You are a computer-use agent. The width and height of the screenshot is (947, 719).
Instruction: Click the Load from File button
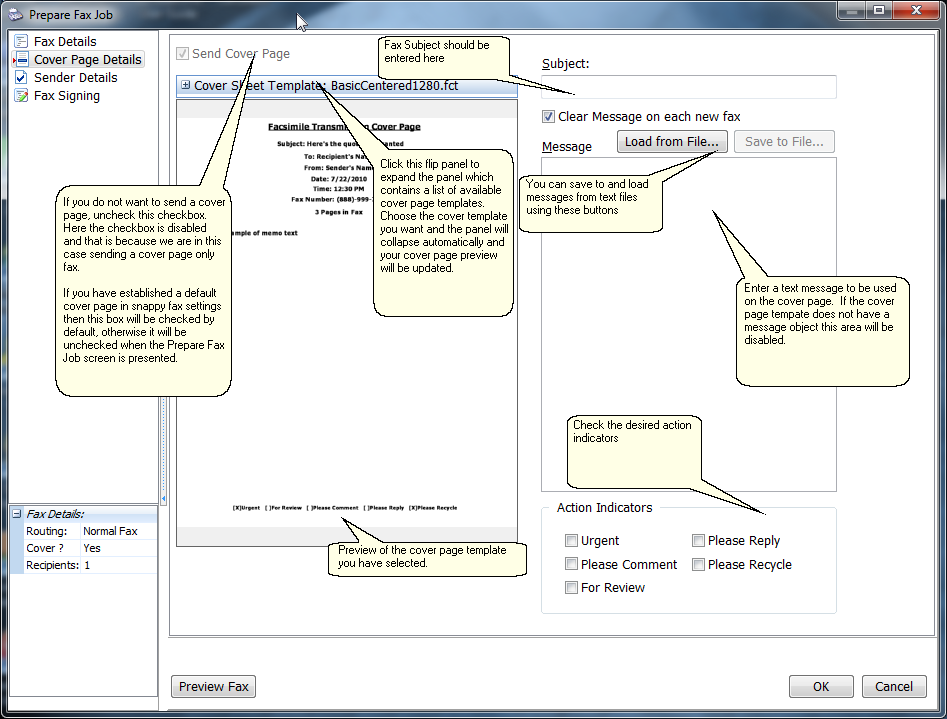pos(671,142)
